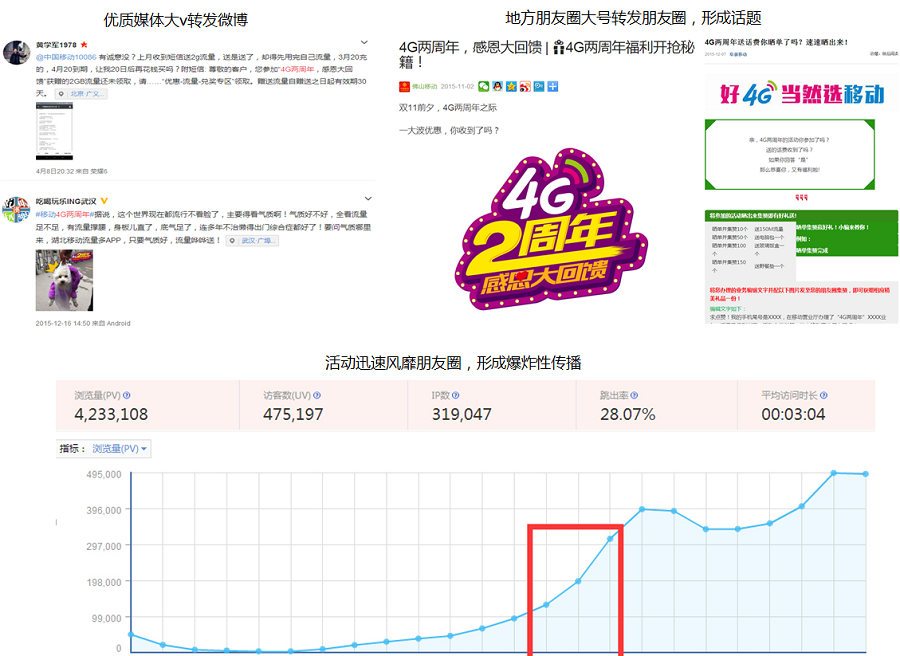The width and height of the screenshot is (900, 656).
Task: Click the 北京·广义 location tag
Action: coord(82,94)
